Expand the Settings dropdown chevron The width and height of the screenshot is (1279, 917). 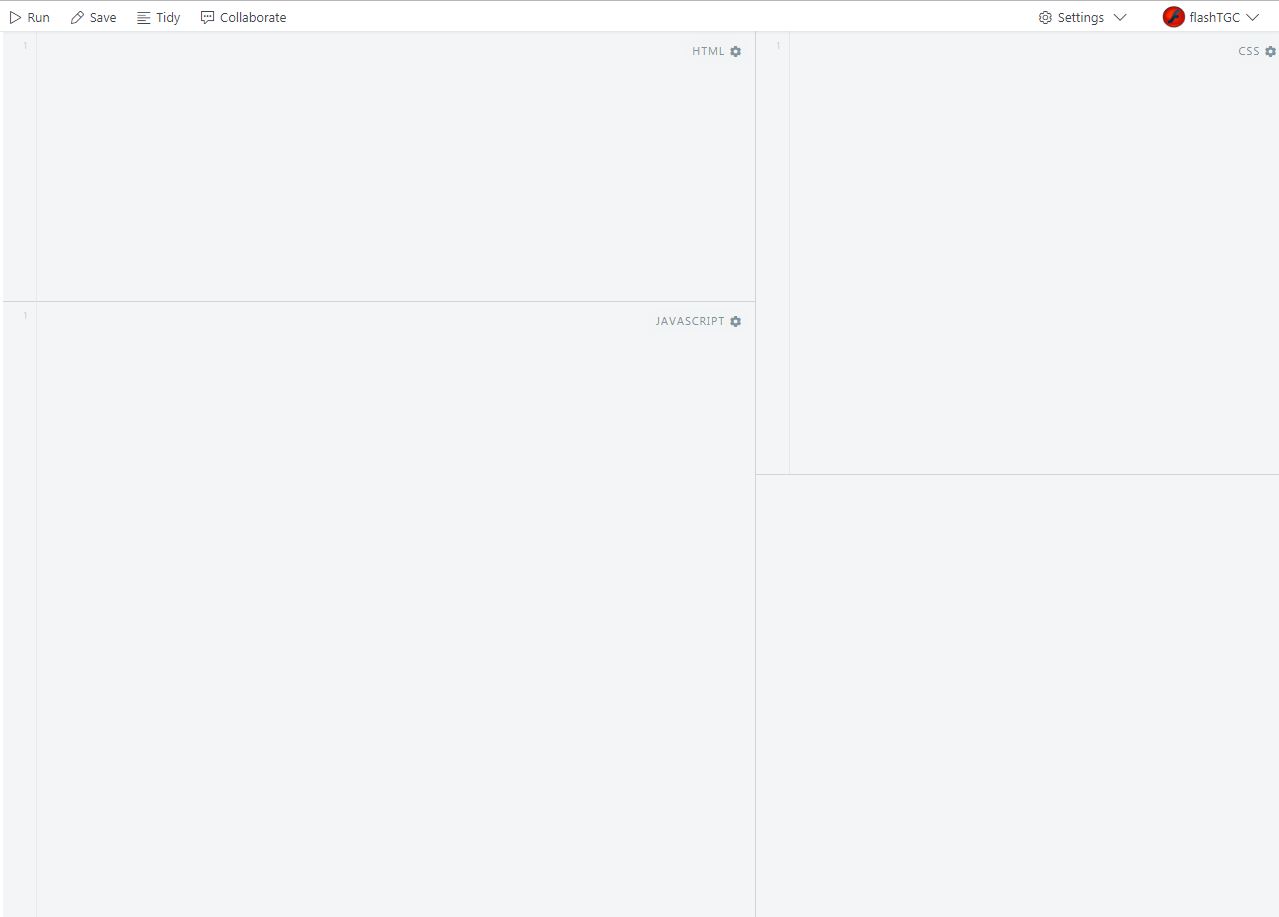pyautogui.click(x=1120, y=18)
